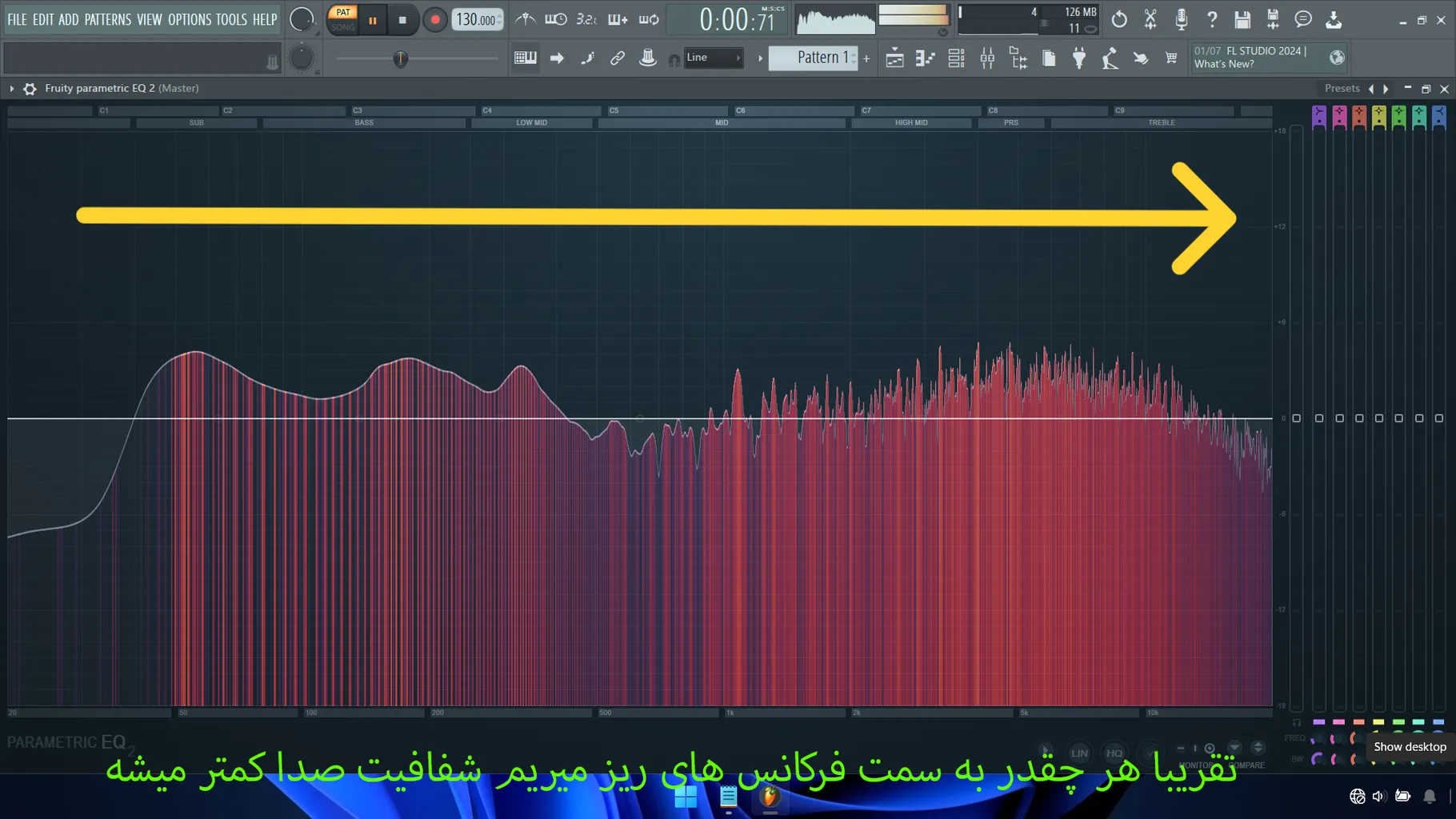Toggle the metronome icon
The height and width of the screenshot is (819, 1456).
(x=526, y=19)
